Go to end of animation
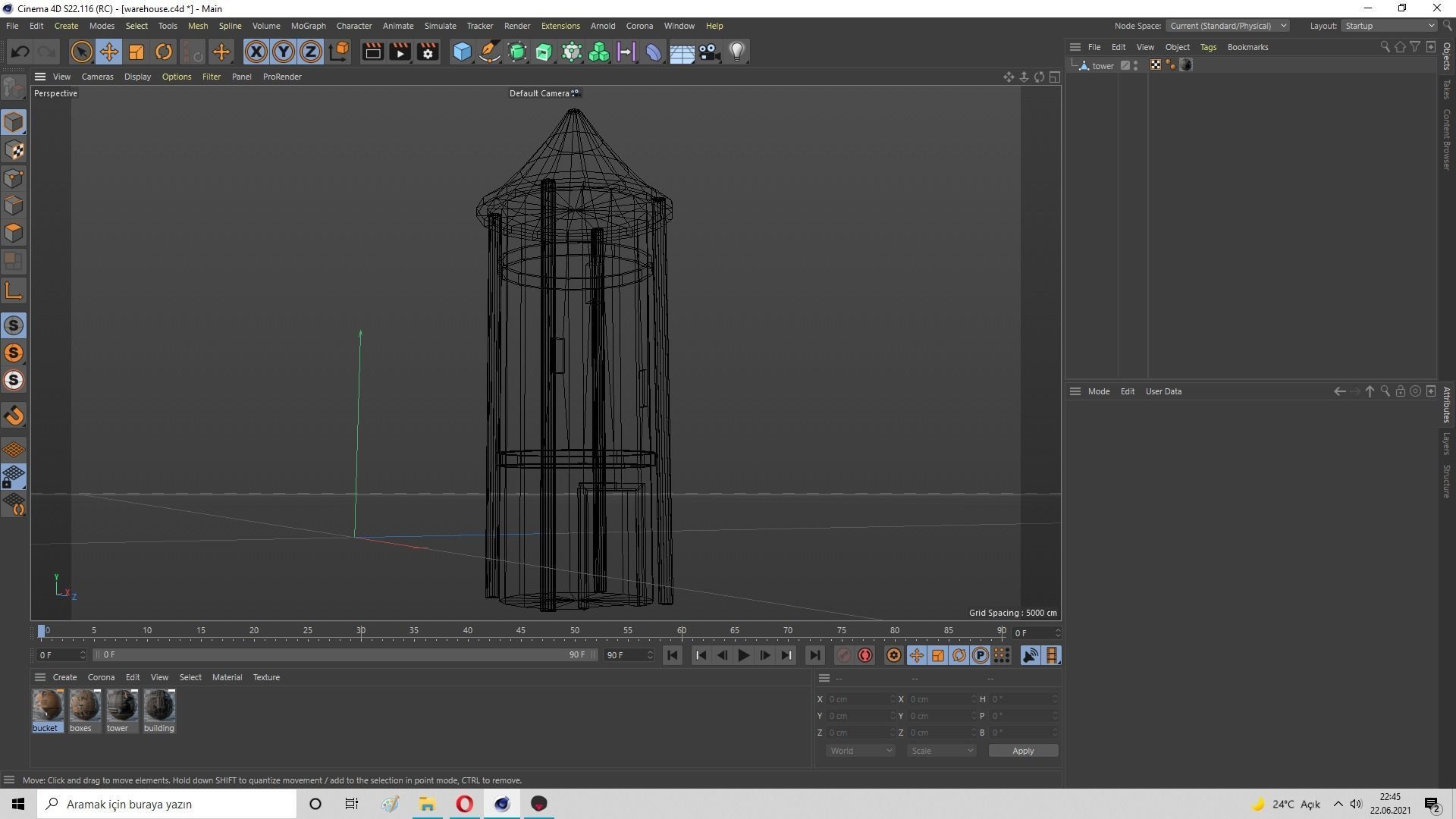This screenshot has width=1456, height=819. tap(814, 655)
